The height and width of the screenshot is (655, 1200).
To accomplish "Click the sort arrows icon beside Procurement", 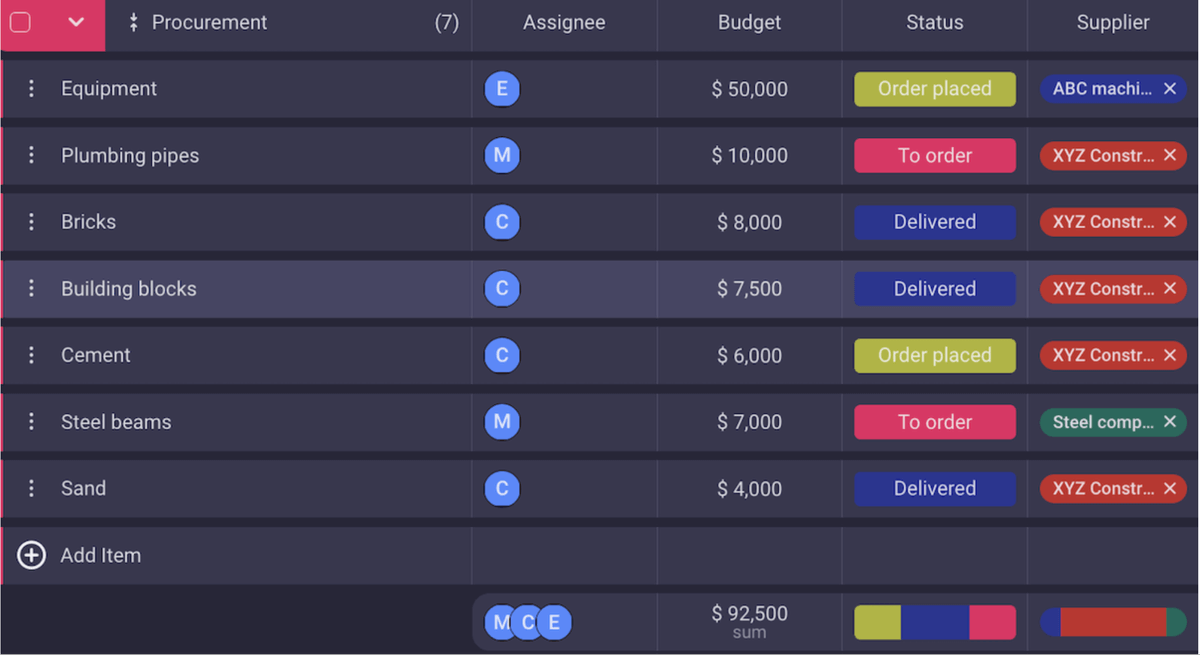I will pyautogui.click(x=132, y=22).
